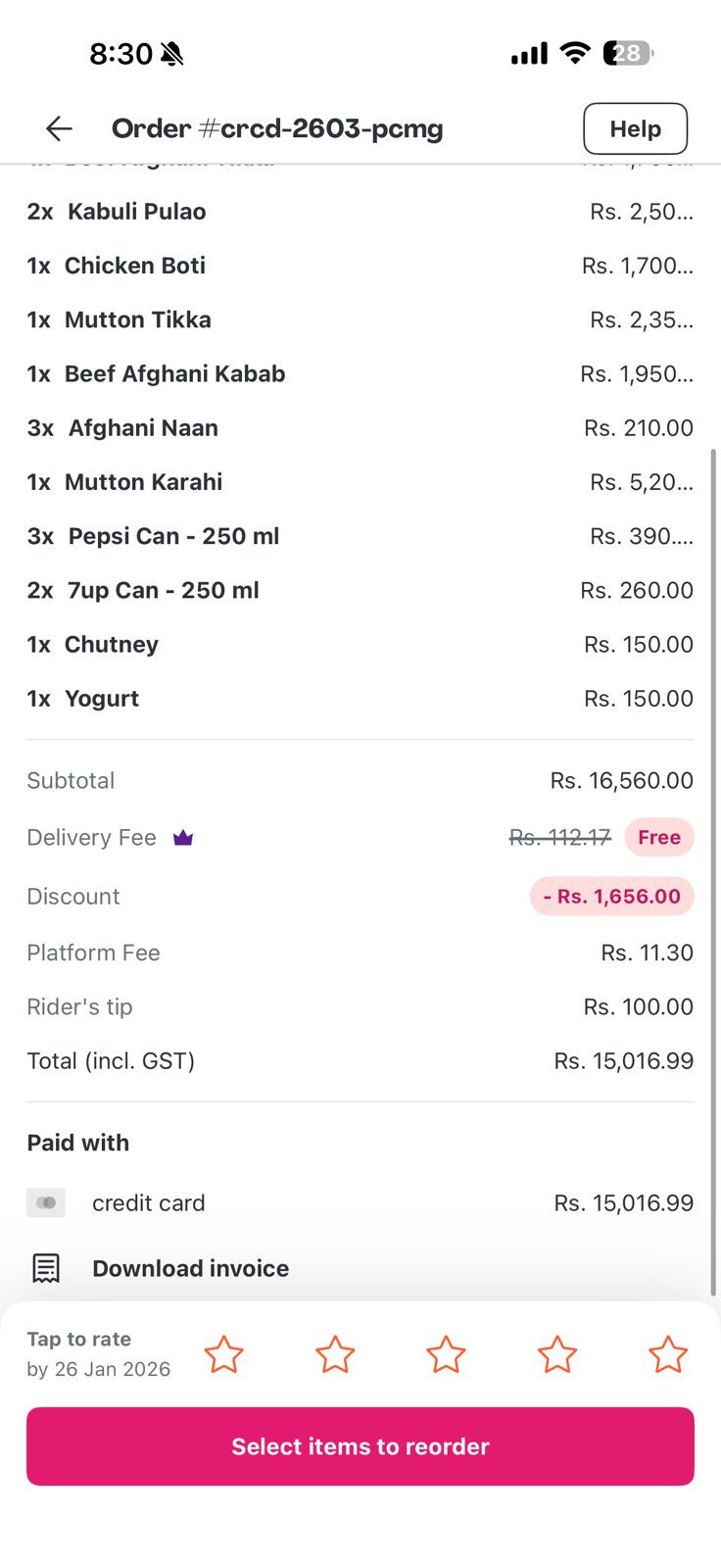Open Download invoice link
Screen dimensions: 721x1568
[x=190, y=1268]
